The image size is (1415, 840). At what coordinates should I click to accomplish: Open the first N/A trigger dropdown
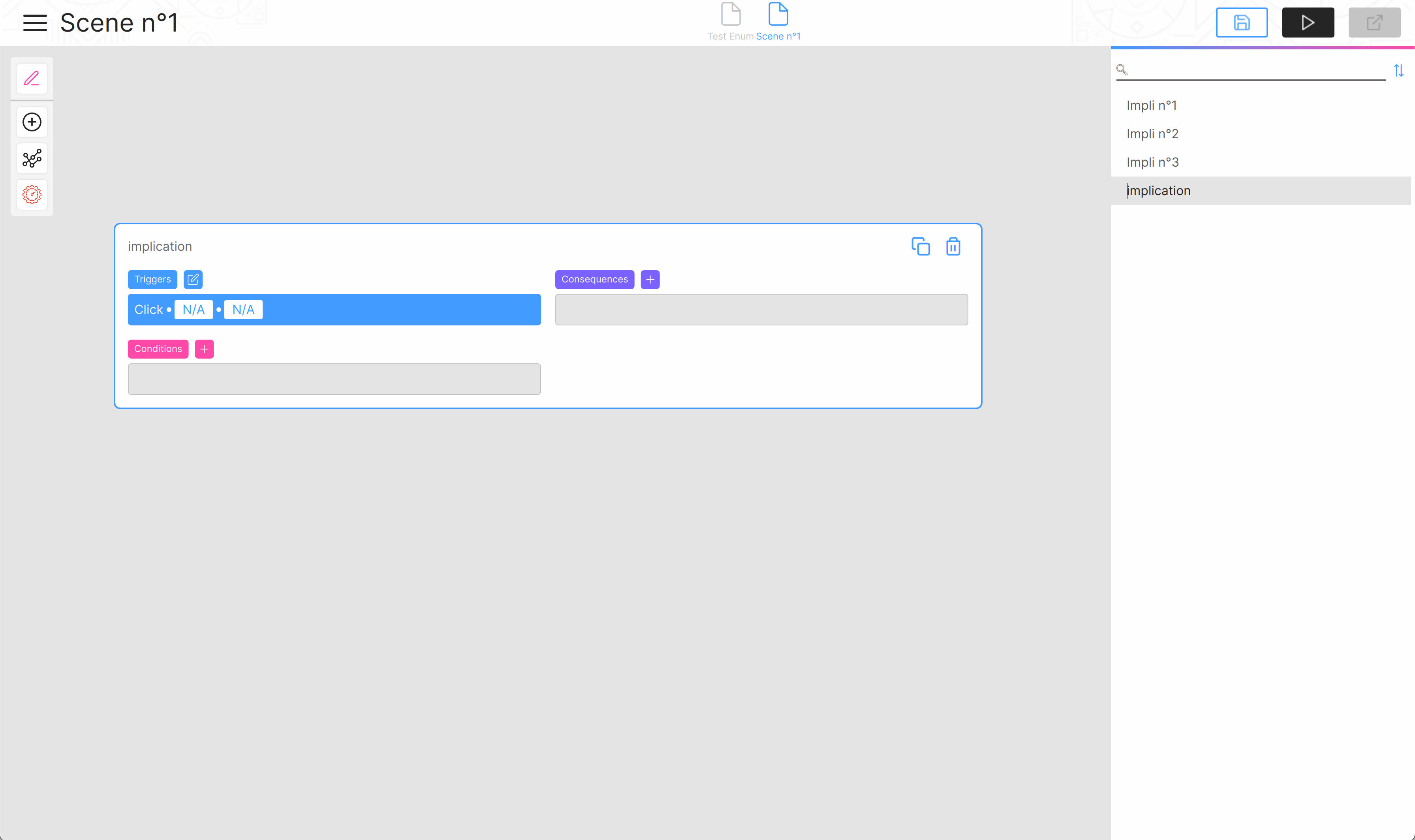[x=194, y=310]
